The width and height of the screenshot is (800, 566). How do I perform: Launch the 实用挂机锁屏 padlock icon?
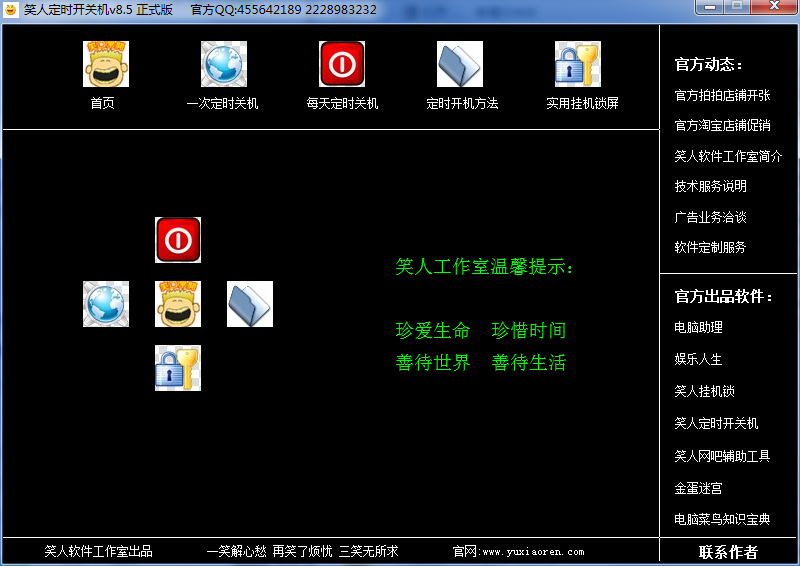578,64
